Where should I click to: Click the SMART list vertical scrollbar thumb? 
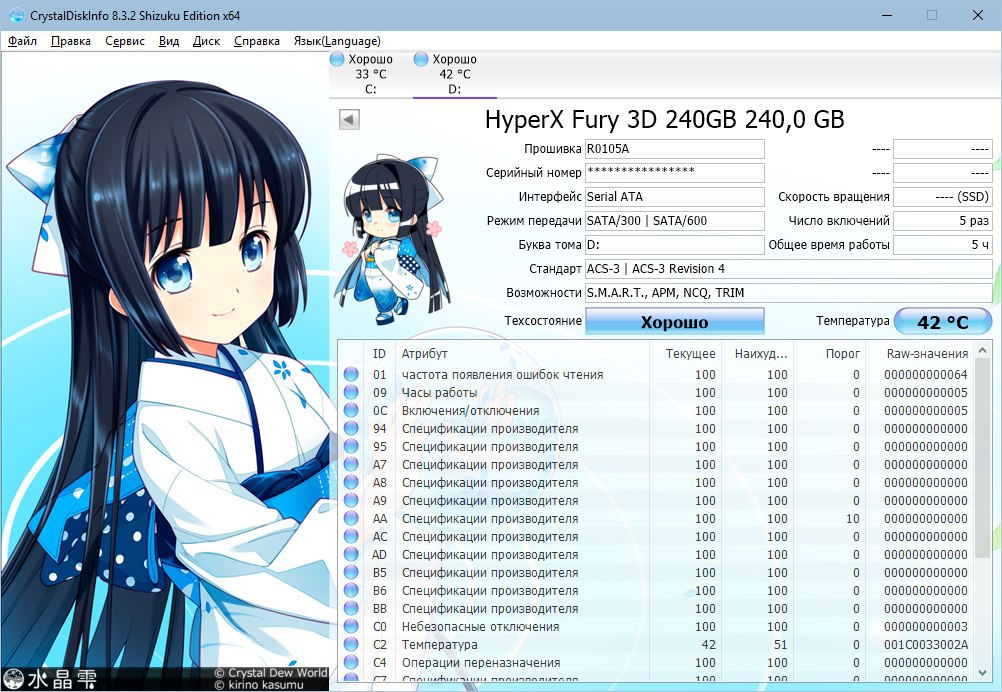[x=983, y=457]
